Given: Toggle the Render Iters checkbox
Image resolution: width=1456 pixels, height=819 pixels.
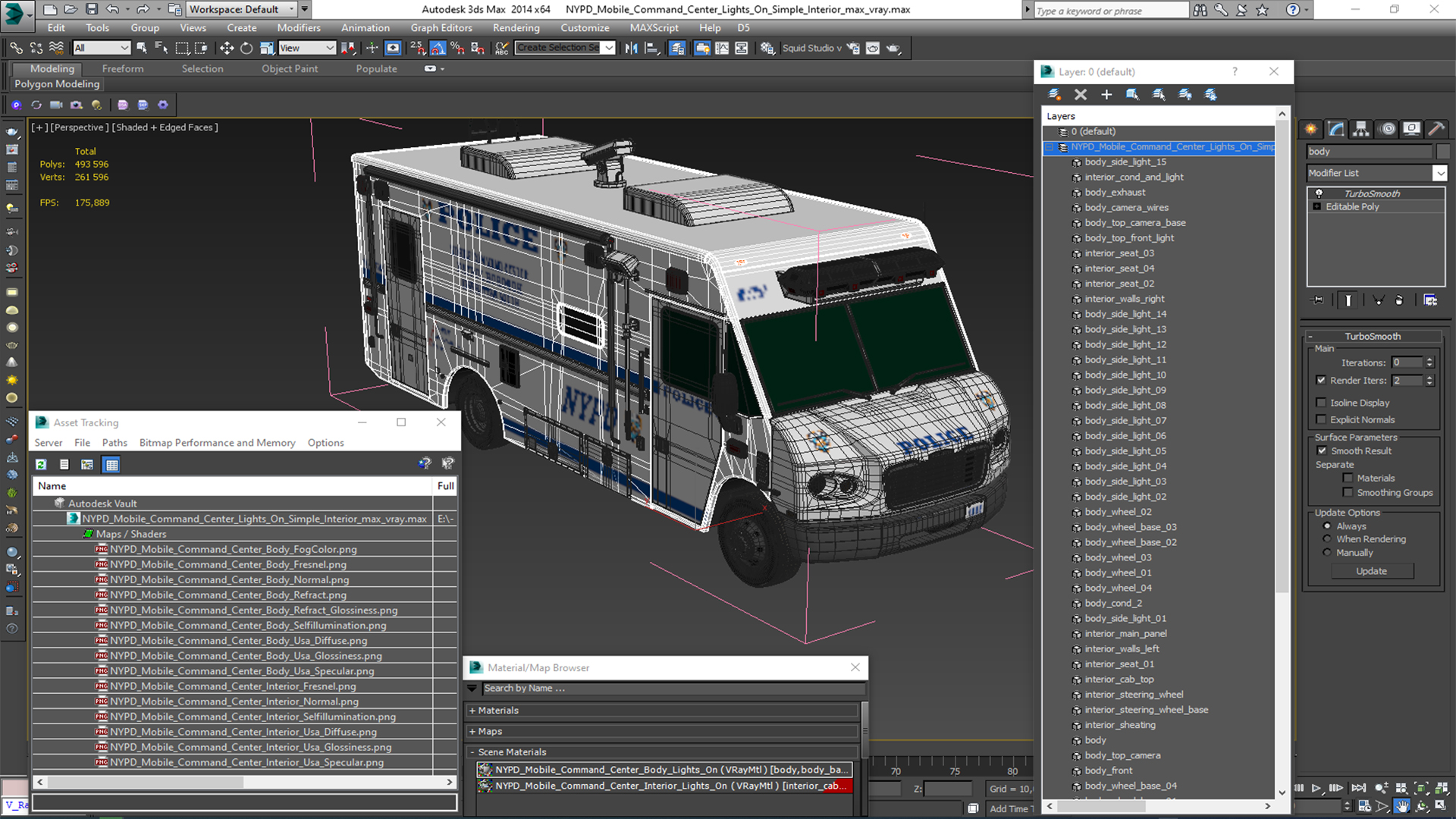Looking at the screenshot, I should tap(1321, 380).
